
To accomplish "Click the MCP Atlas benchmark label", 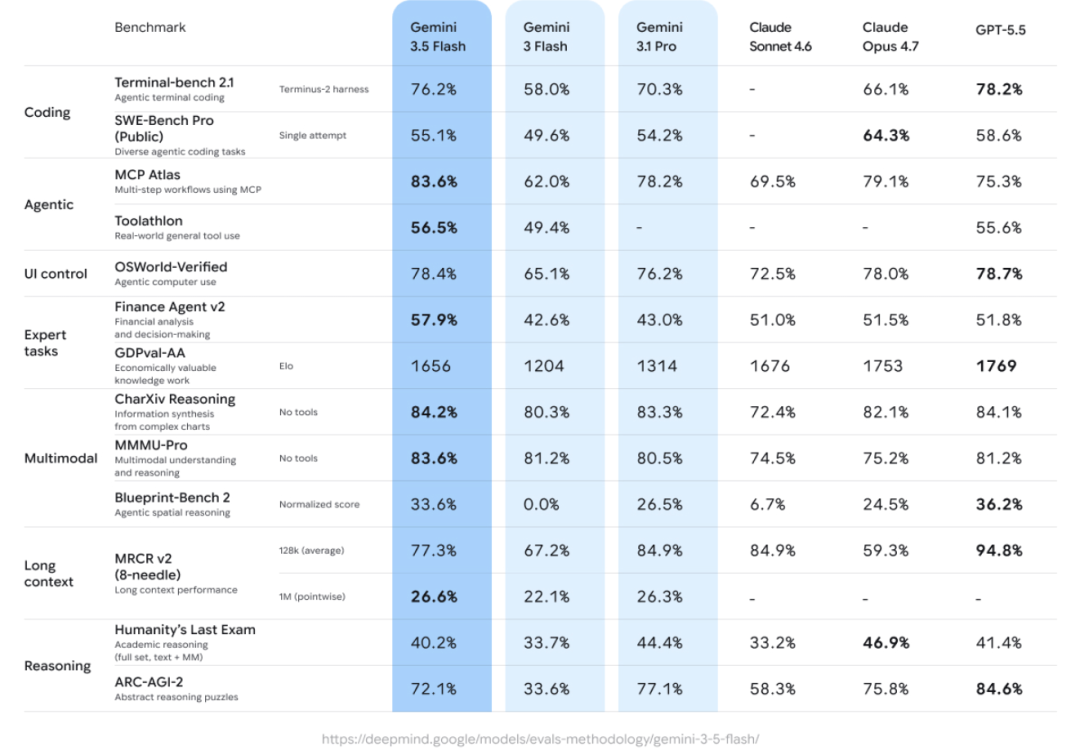I will [x=147, y=174].
